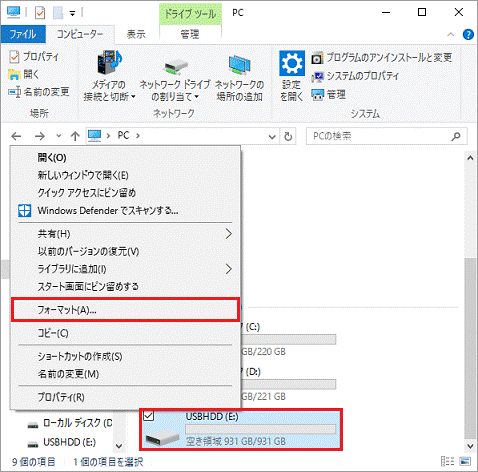Click the New Folder icon in quick access toolbar
The image size is (478, 472).
(x=58, y=13)
